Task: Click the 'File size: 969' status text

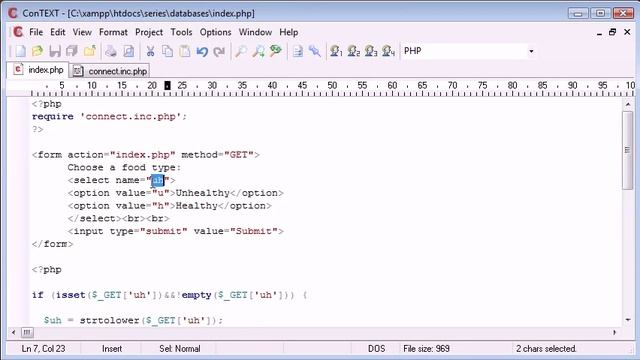Action: 426,349
